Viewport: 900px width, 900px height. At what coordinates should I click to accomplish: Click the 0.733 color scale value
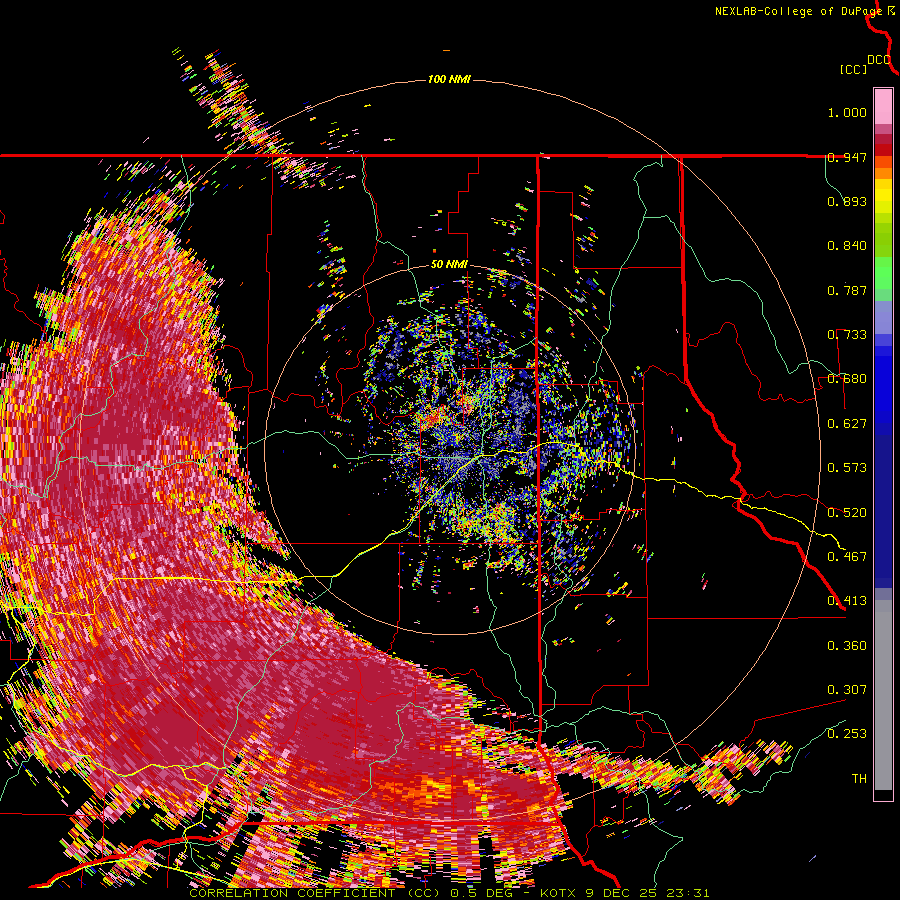tap(847, 335)
